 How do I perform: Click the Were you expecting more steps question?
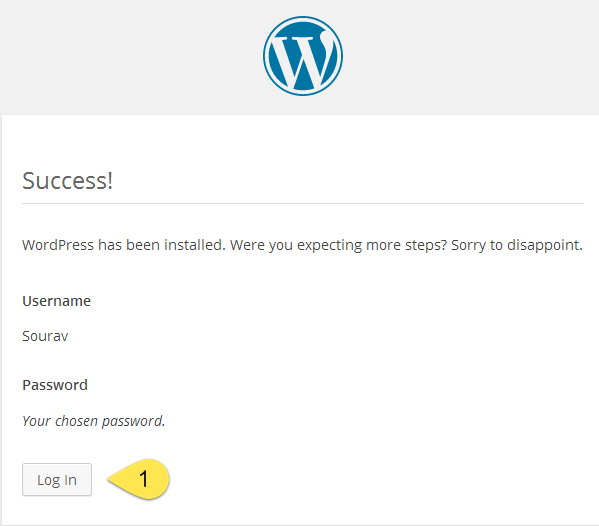pyautogui.click(x=338, y=245)
